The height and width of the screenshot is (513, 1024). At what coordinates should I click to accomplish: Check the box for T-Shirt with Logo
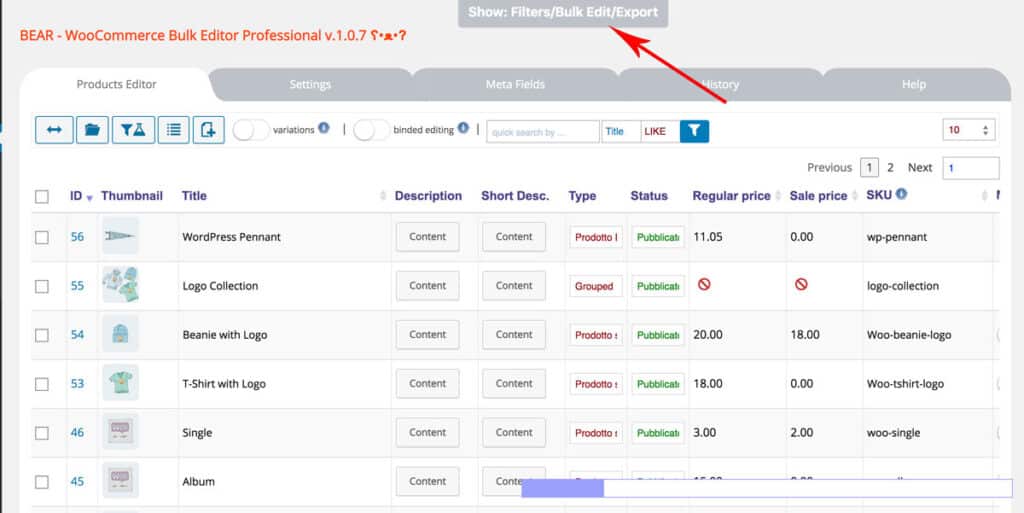42,384
